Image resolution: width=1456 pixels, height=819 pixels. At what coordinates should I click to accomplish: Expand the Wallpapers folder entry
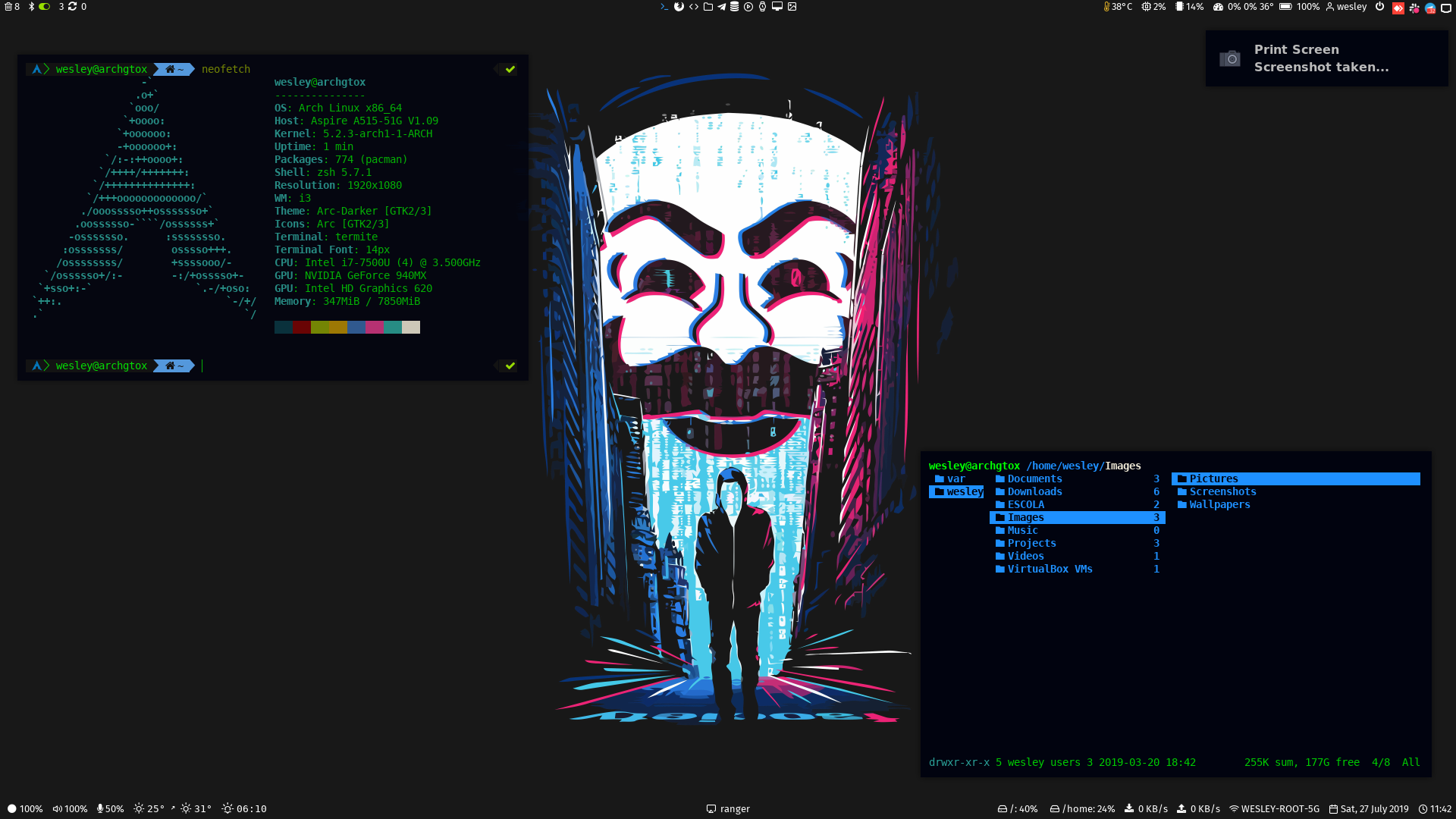click(1219, 504)
